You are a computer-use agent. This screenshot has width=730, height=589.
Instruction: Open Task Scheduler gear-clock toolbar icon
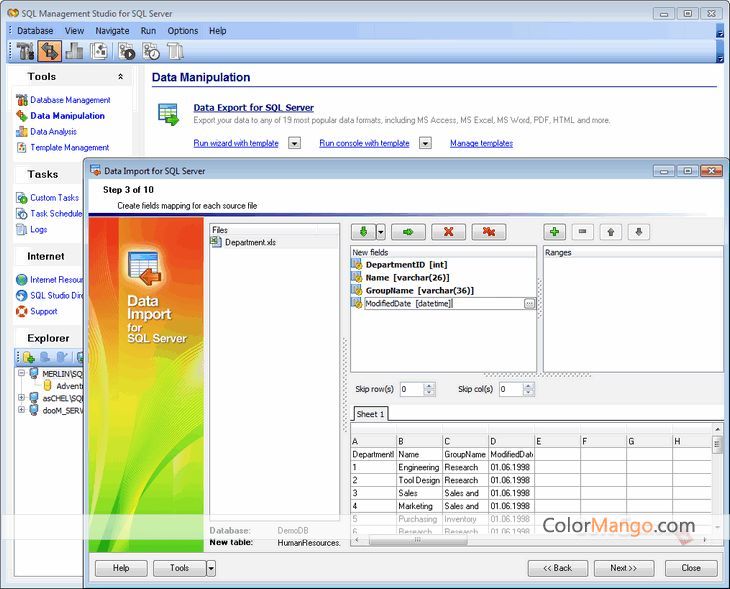[x=151, y=51]
